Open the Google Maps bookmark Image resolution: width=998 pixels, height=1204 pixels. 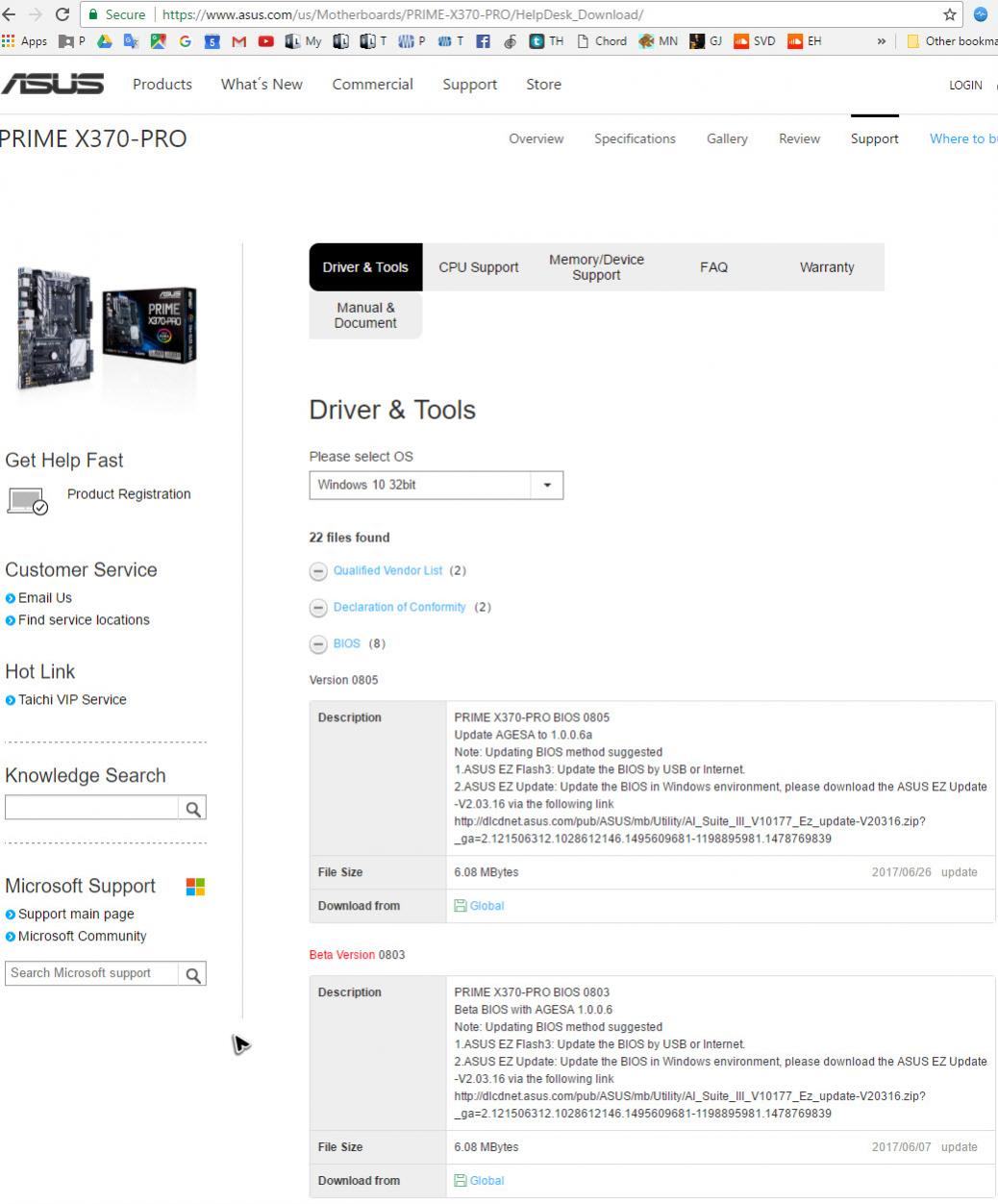coord(159,41)
